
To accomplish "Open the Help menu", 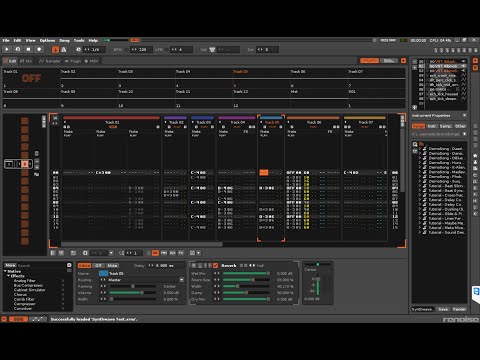I will coord(93,40).
